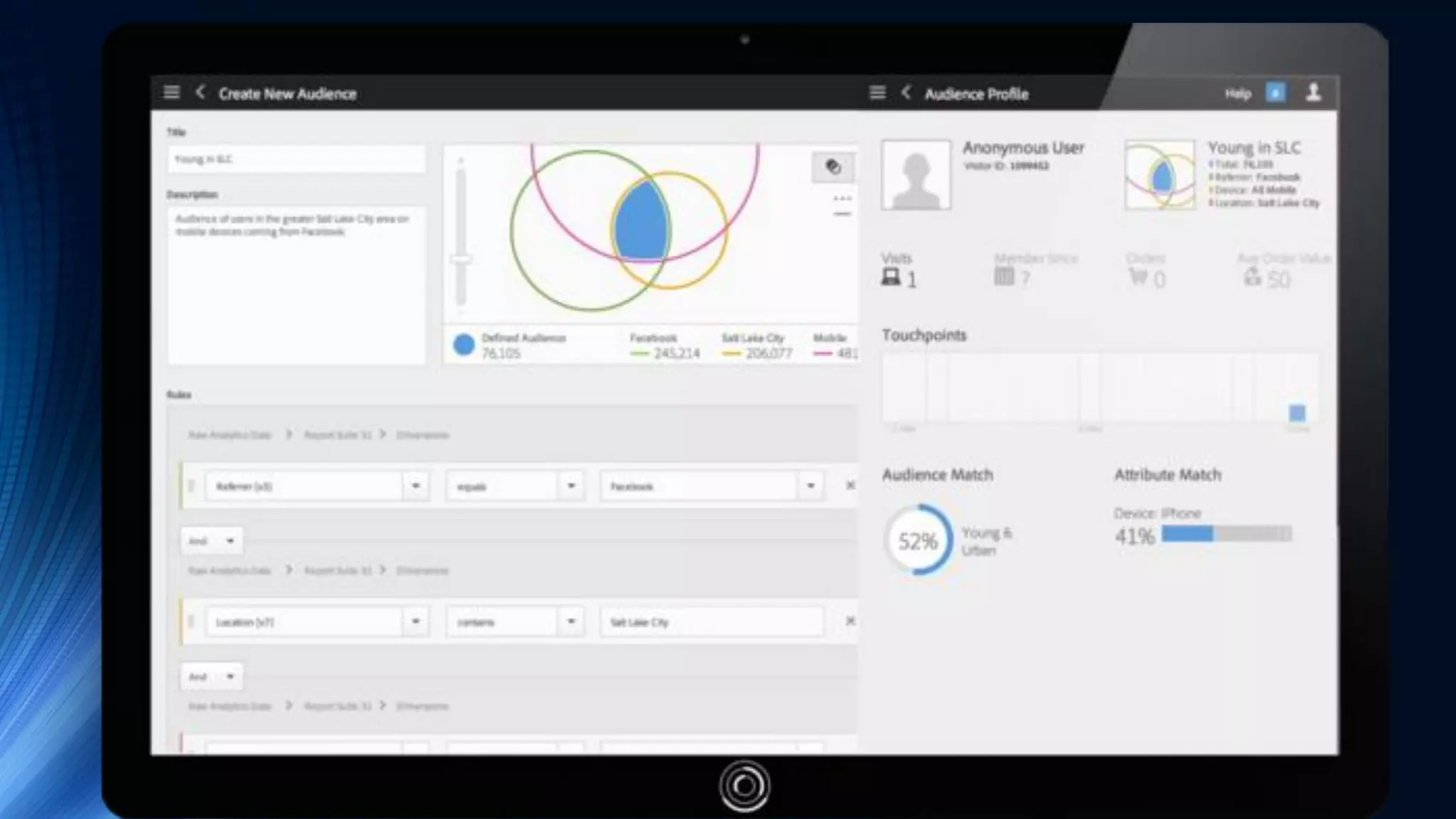Viewport: 1456px width, 819px height.
Task: Click the Venn overlap view icon
Action: point(833,167)
